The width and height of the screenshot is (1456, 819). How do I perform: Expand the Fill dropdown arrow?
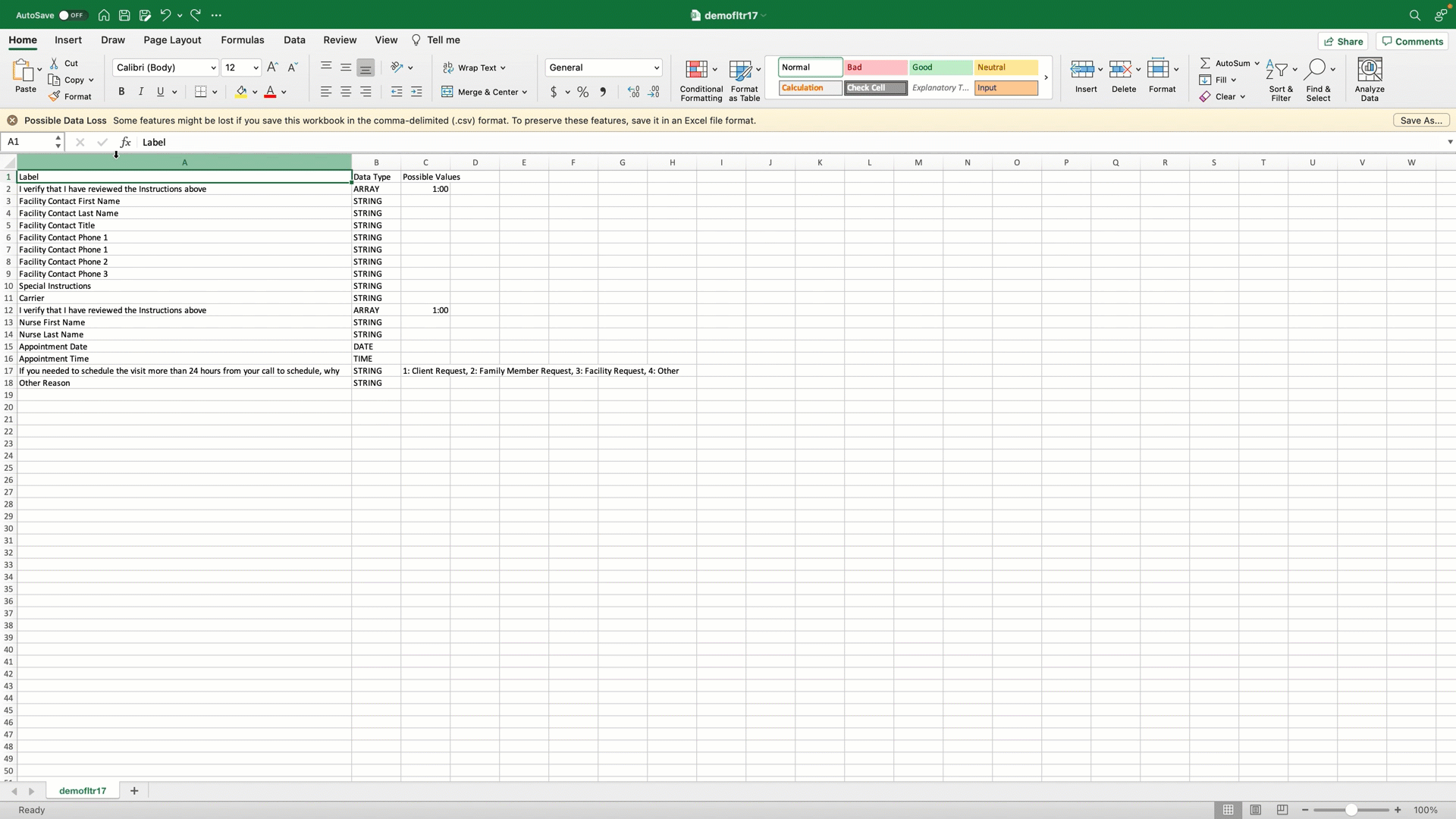(x=1233, y=80)
